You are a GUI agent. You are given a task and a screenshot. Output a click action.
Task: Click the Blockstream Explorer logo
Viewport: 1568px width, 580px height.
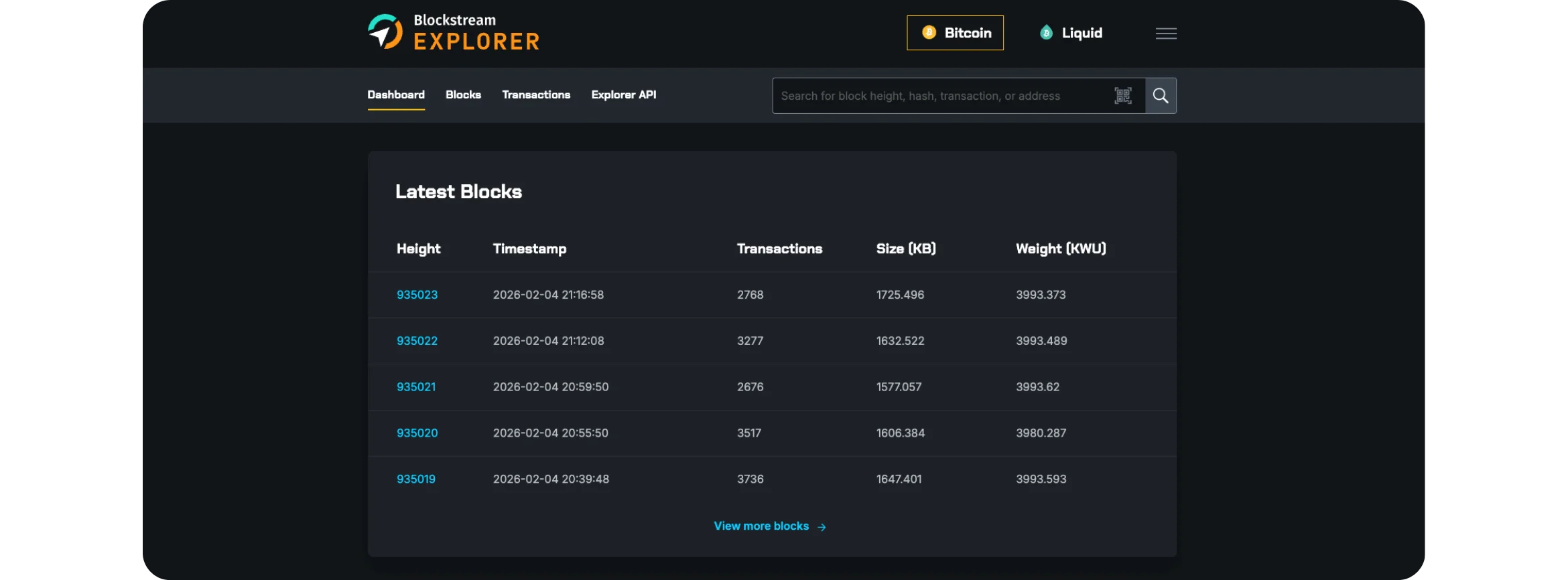(454, 32)
